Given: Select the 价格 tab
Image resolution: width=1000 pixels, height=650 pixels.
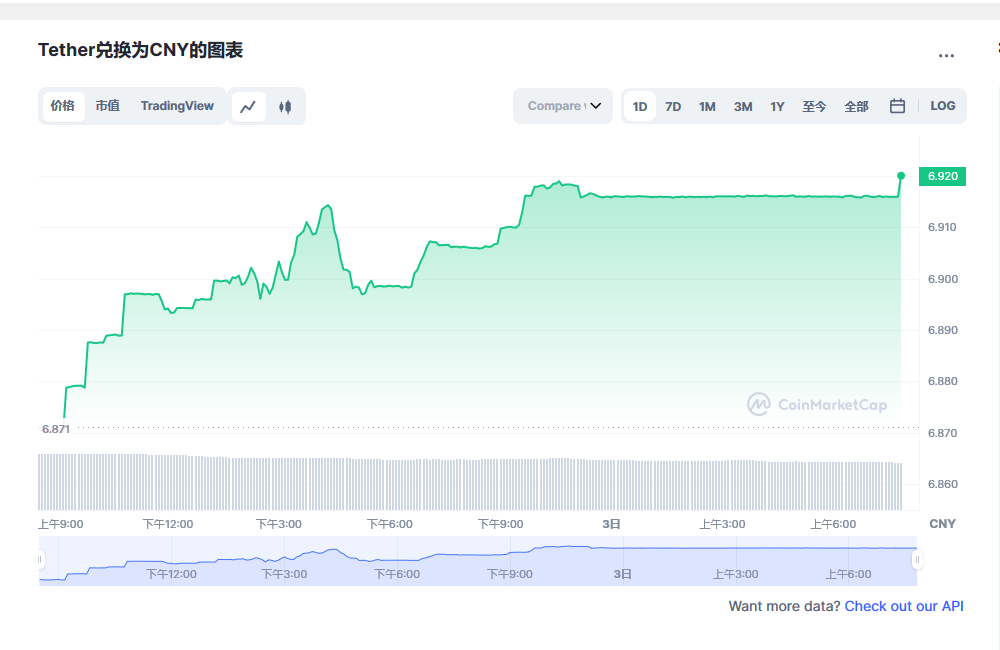Looking at the screenshot, I should click(x=63, y=106).
